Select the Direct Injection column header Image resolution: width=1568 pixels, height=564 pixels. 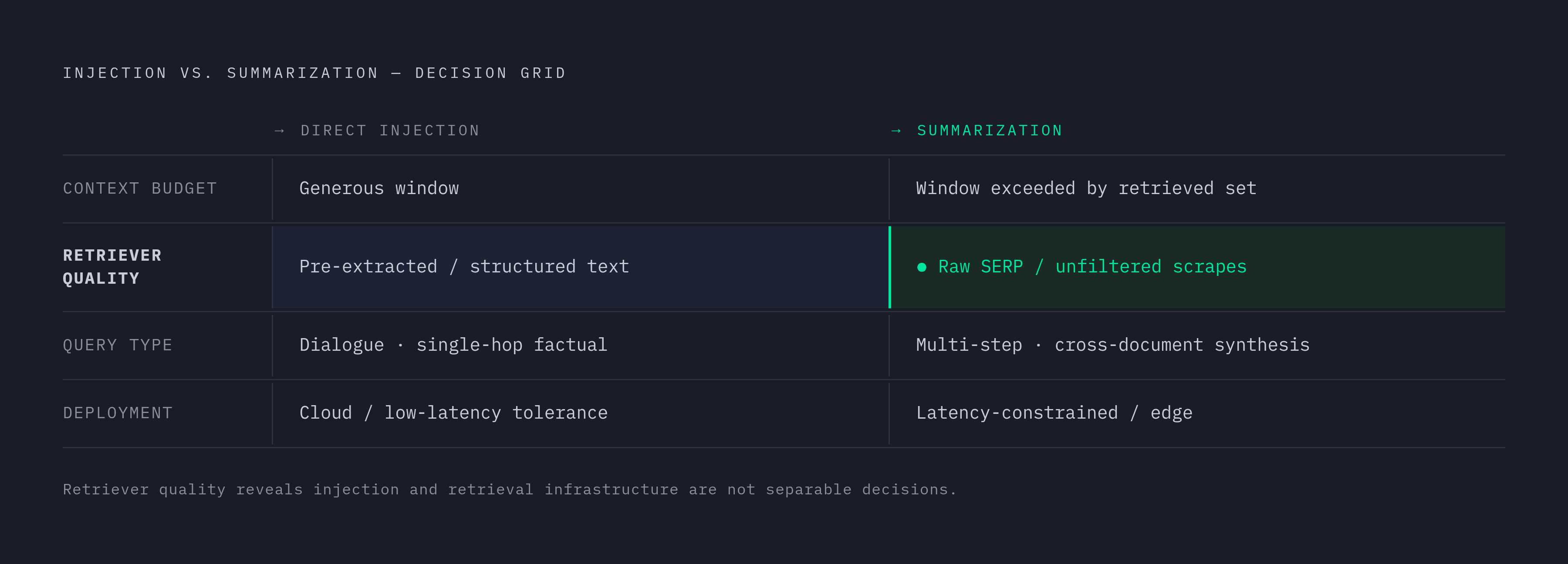coord(390,131)
